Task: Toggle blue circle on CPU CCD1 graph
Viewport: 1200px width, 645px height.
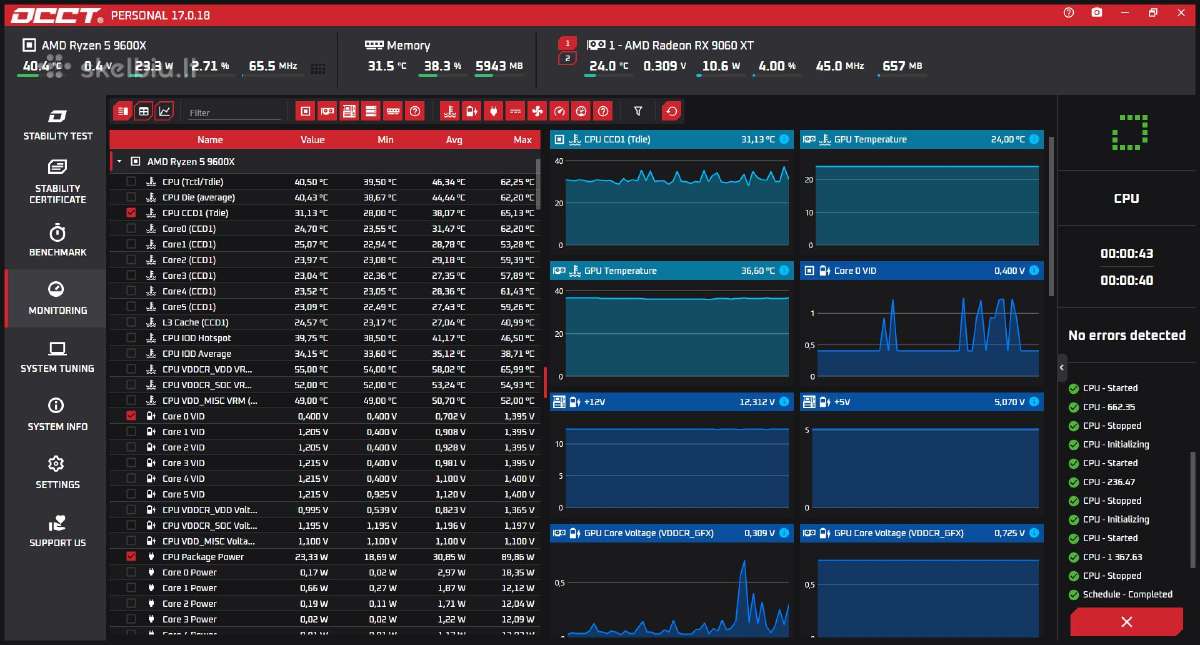Action: (x=784, y=139)
